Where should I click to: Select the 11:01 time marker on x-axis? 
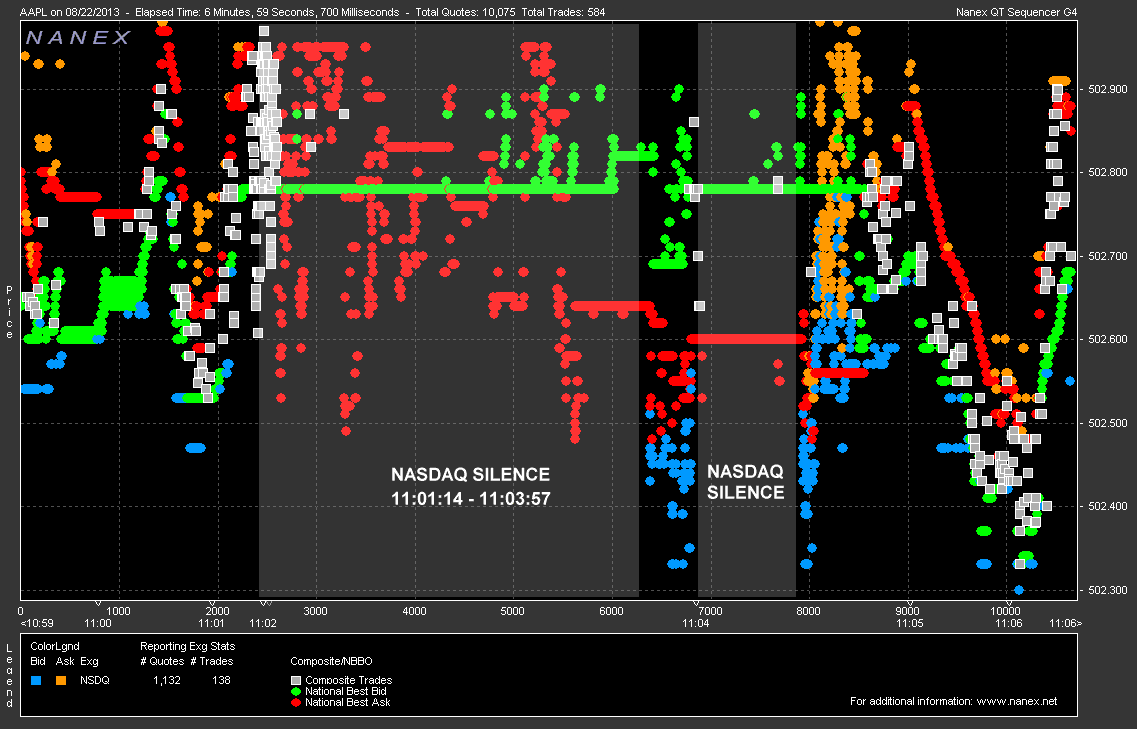point(211,623)
